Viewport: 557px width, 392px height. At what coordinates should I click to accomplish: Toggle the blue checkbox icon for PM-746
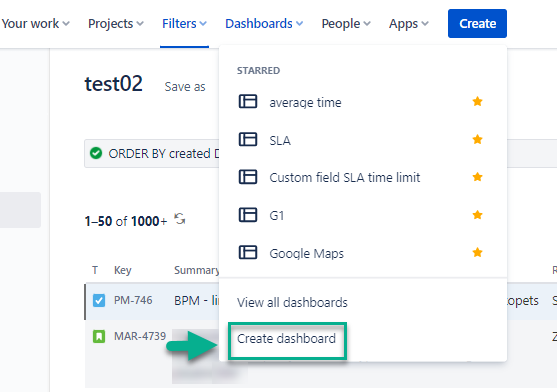pyautogui.click(x=99, y=300)
